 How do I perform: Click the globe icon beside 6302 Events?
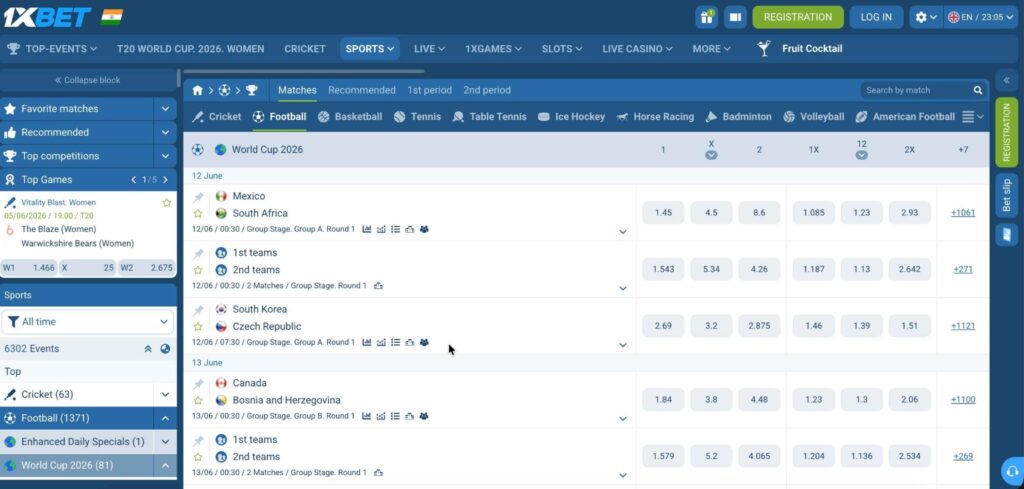165,349
